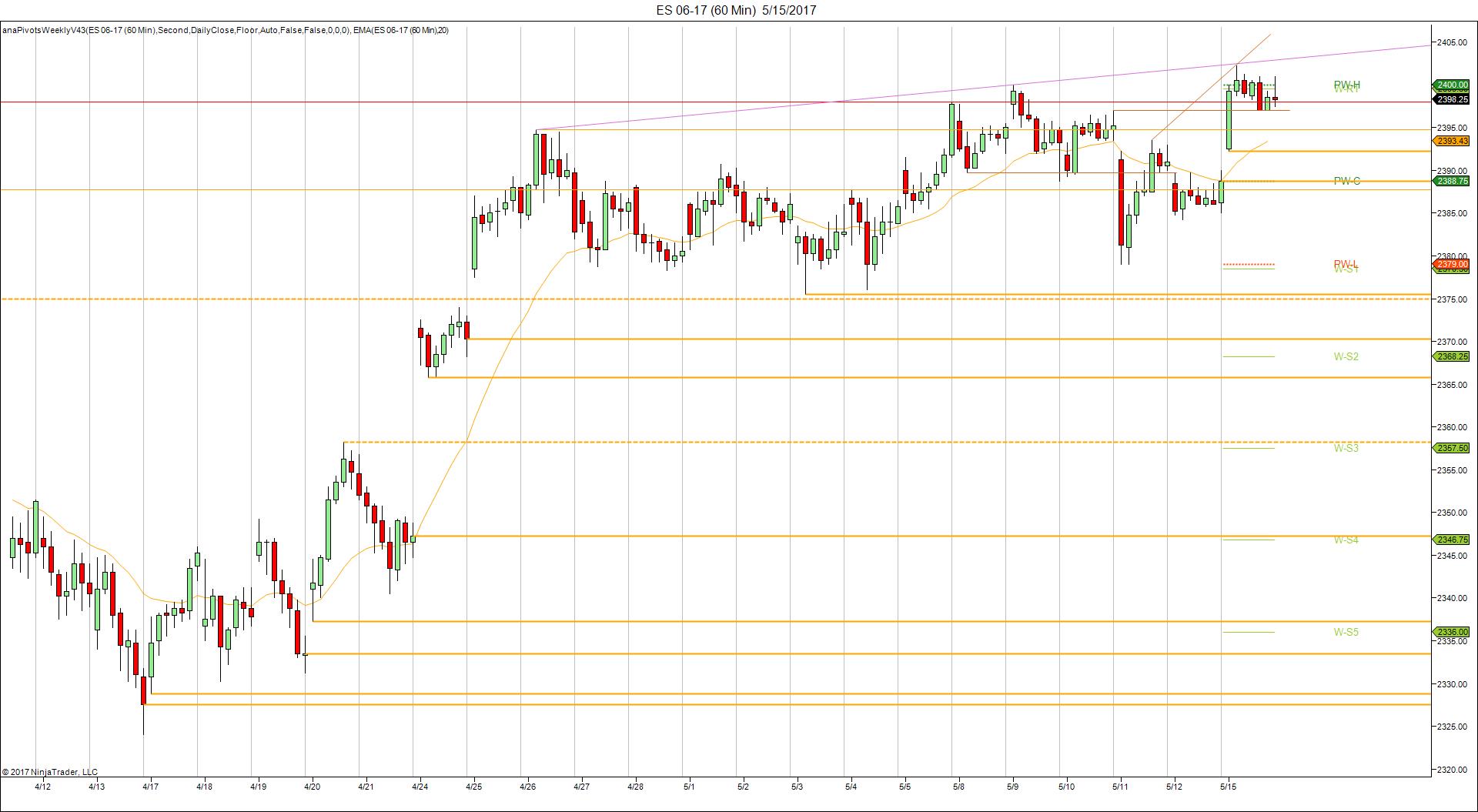Image resolution: width=1478 pixels, height=812 pixels.
Task: Select the 2357.50 price marker
Action: pyautogui.click(x=1451, y=448)
